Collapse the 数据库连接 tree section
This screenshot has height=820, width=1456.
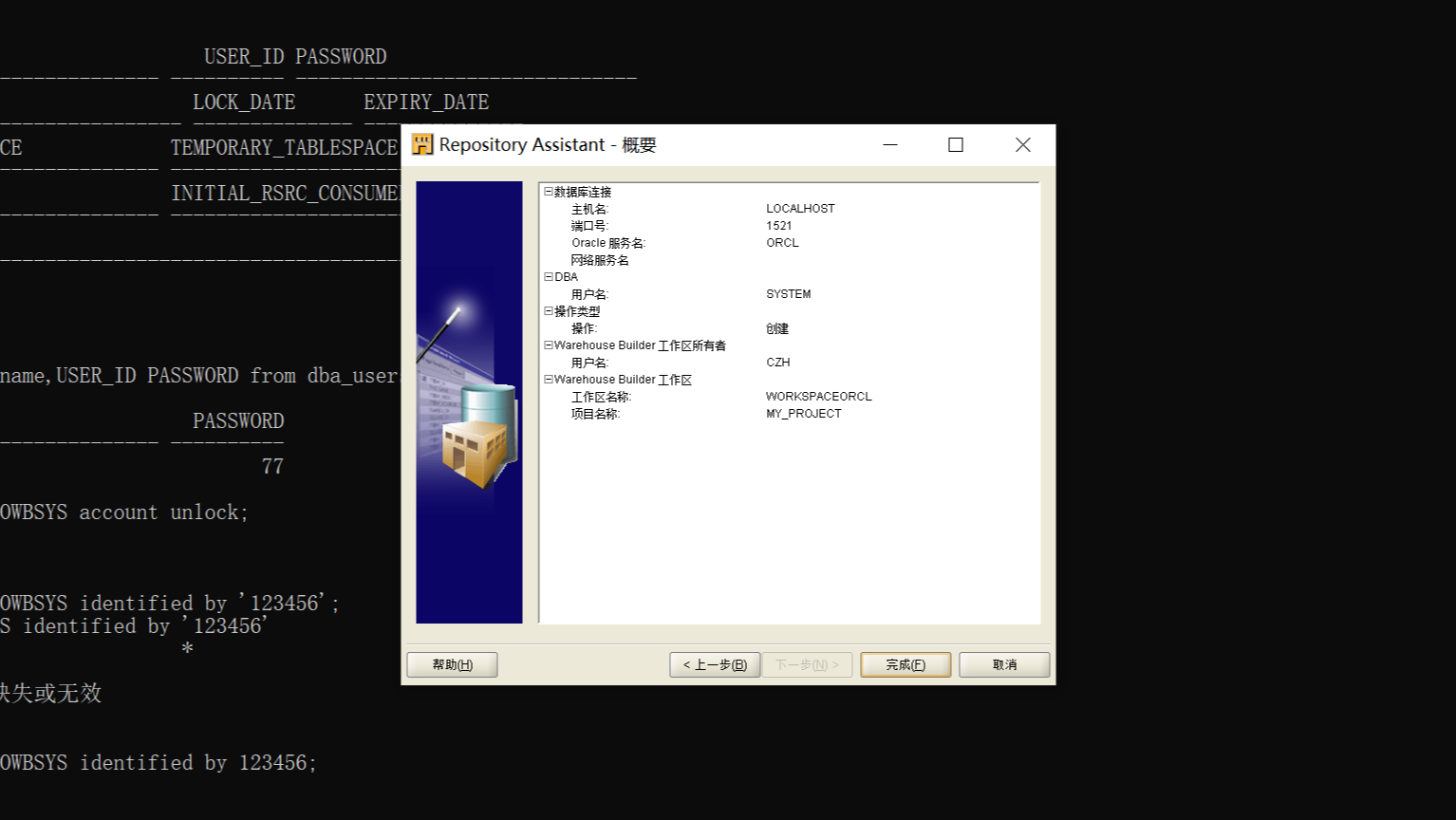[548, 192]
